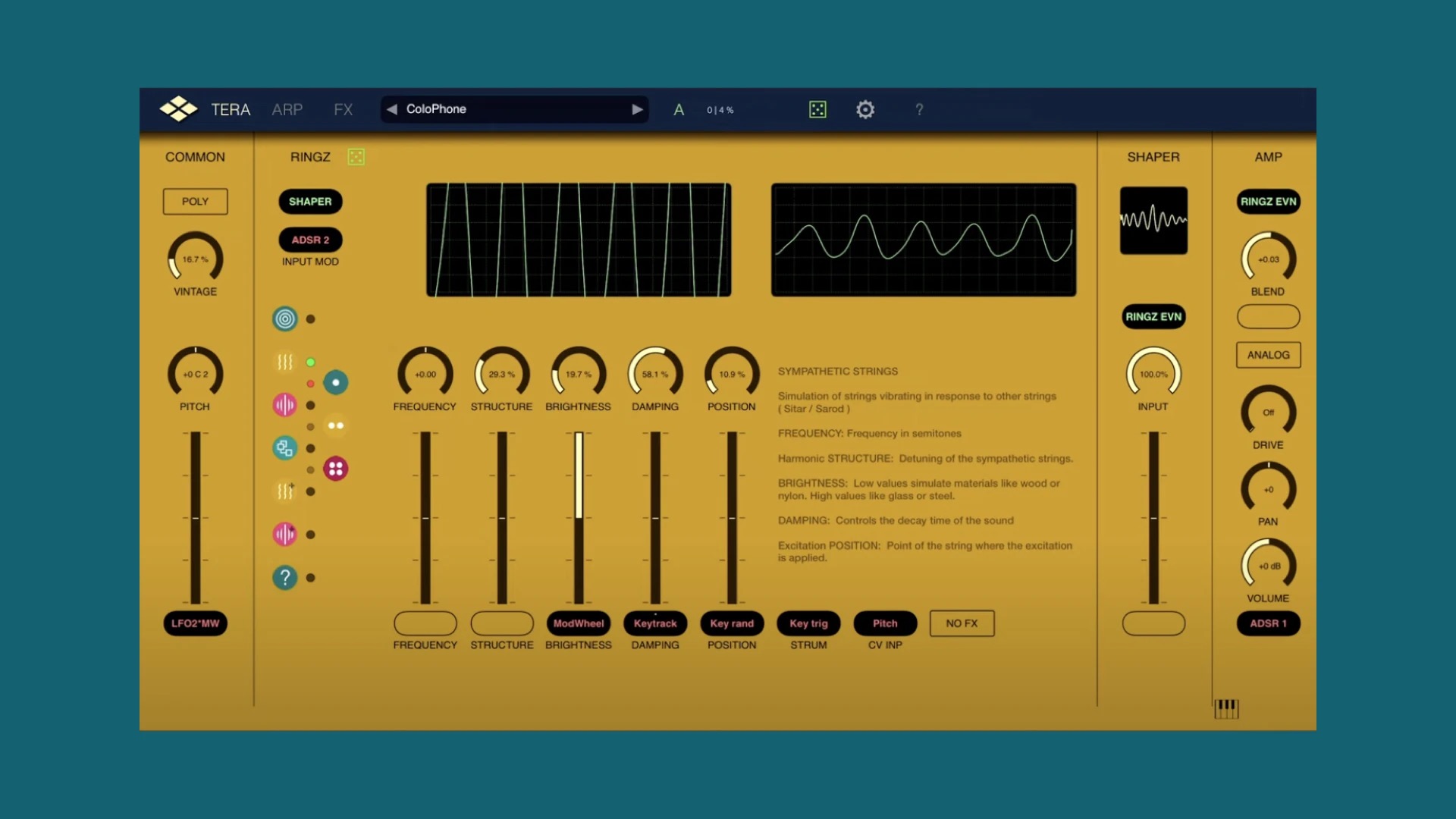Click the RINGZ randomize dice icon
The image size is (1456, 819).
pyautogui.click(x=356, y=157)
